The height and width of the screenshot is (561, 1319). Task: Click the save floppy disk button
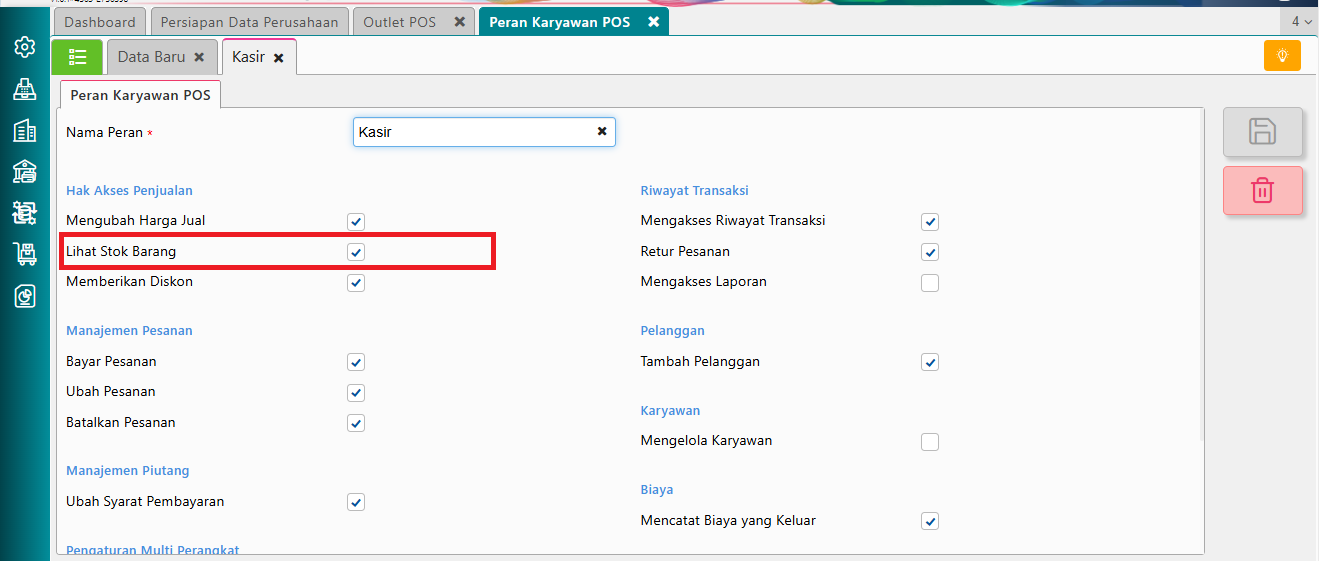[x=1263, y=132]
